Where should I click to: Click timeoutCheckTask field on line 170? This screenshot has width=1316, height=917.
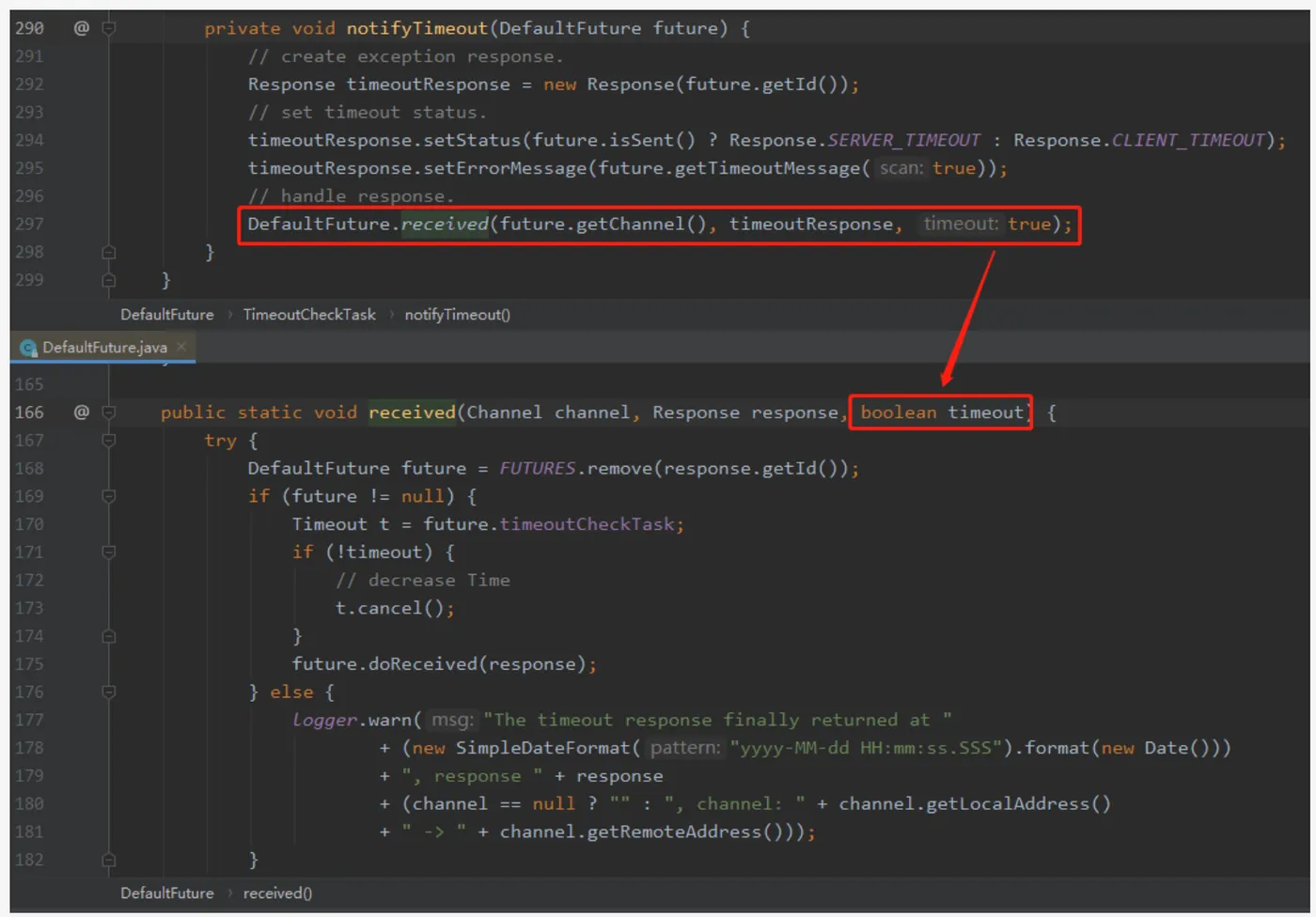tap(587, 524)
